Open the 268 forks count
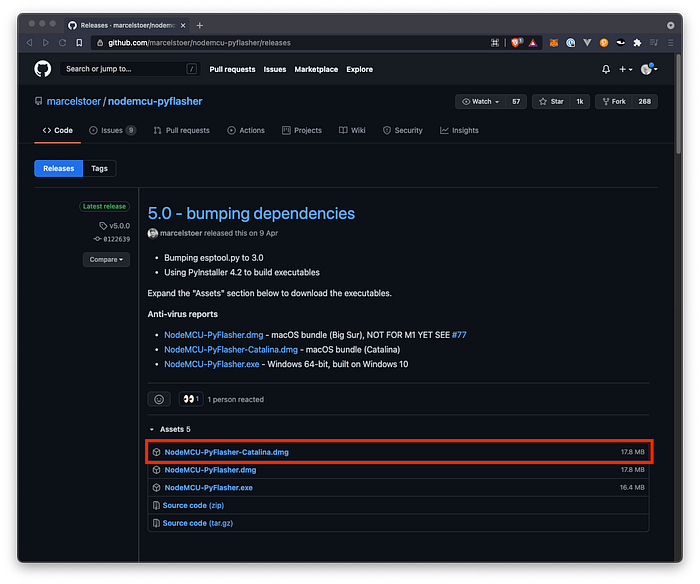Viewport: 700px width, 584px height. pos(644,101)
